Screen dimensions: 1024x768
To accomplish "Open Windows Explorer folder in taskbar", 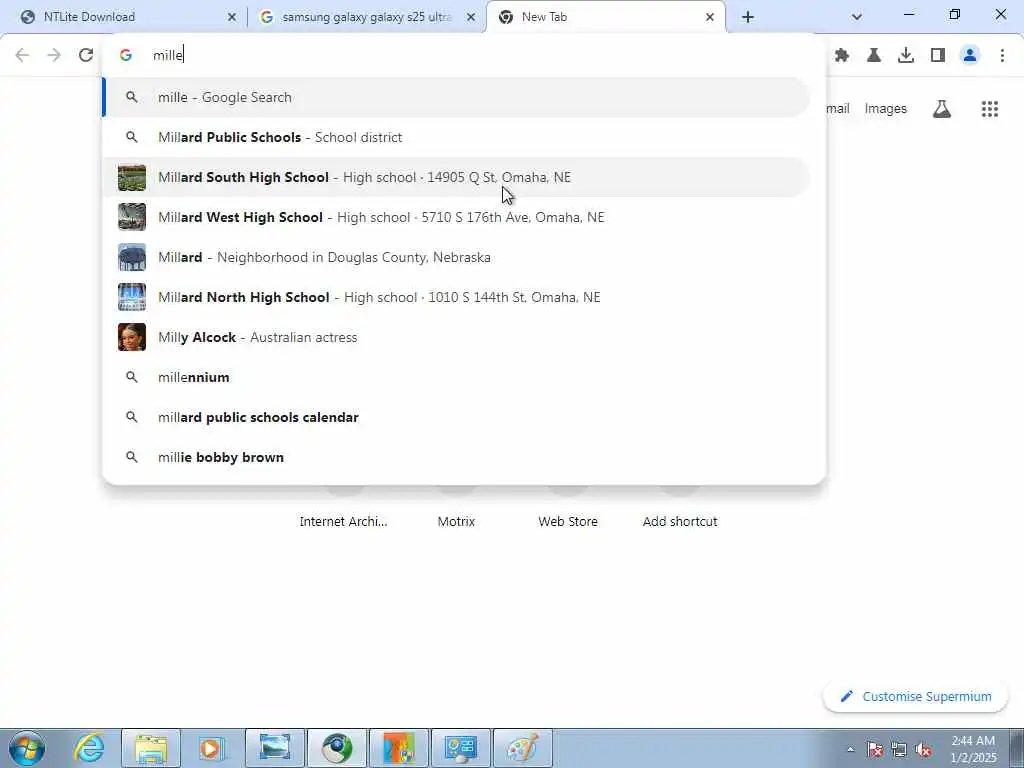I will [x=151, y=748].
